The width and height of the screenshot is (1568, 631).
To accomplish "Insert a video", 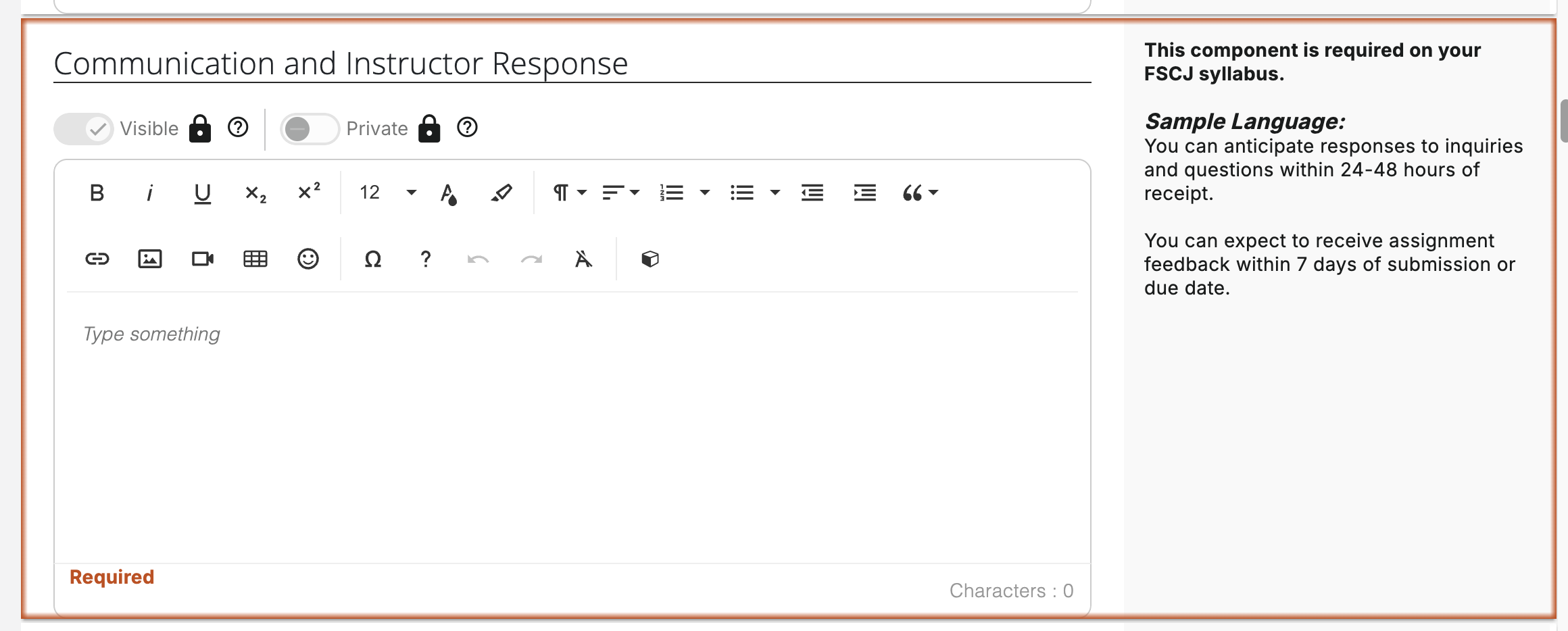I will (202, 259).
